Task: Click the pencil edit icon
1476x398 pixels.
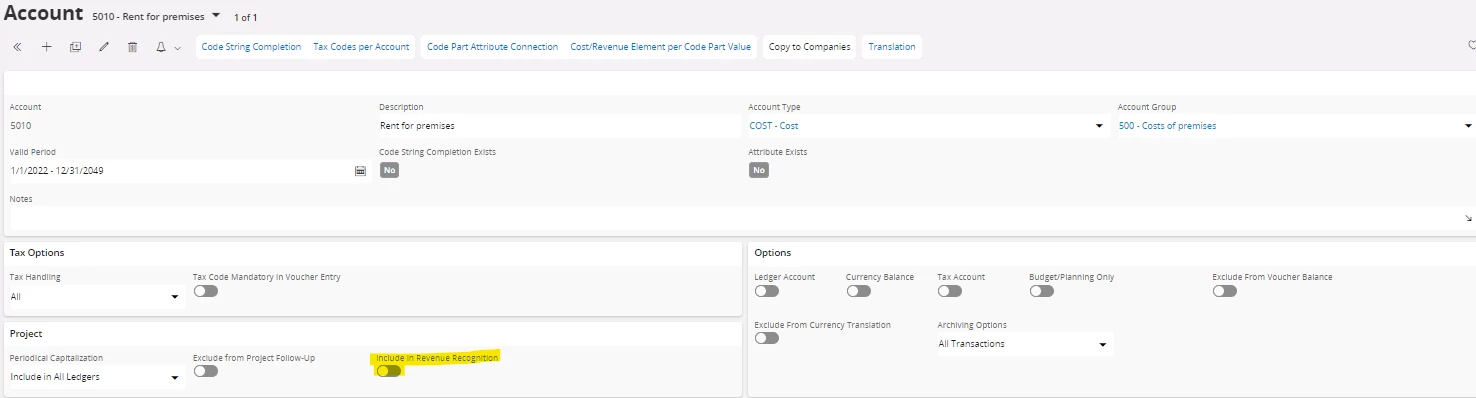Action: [x=104, y=47]
